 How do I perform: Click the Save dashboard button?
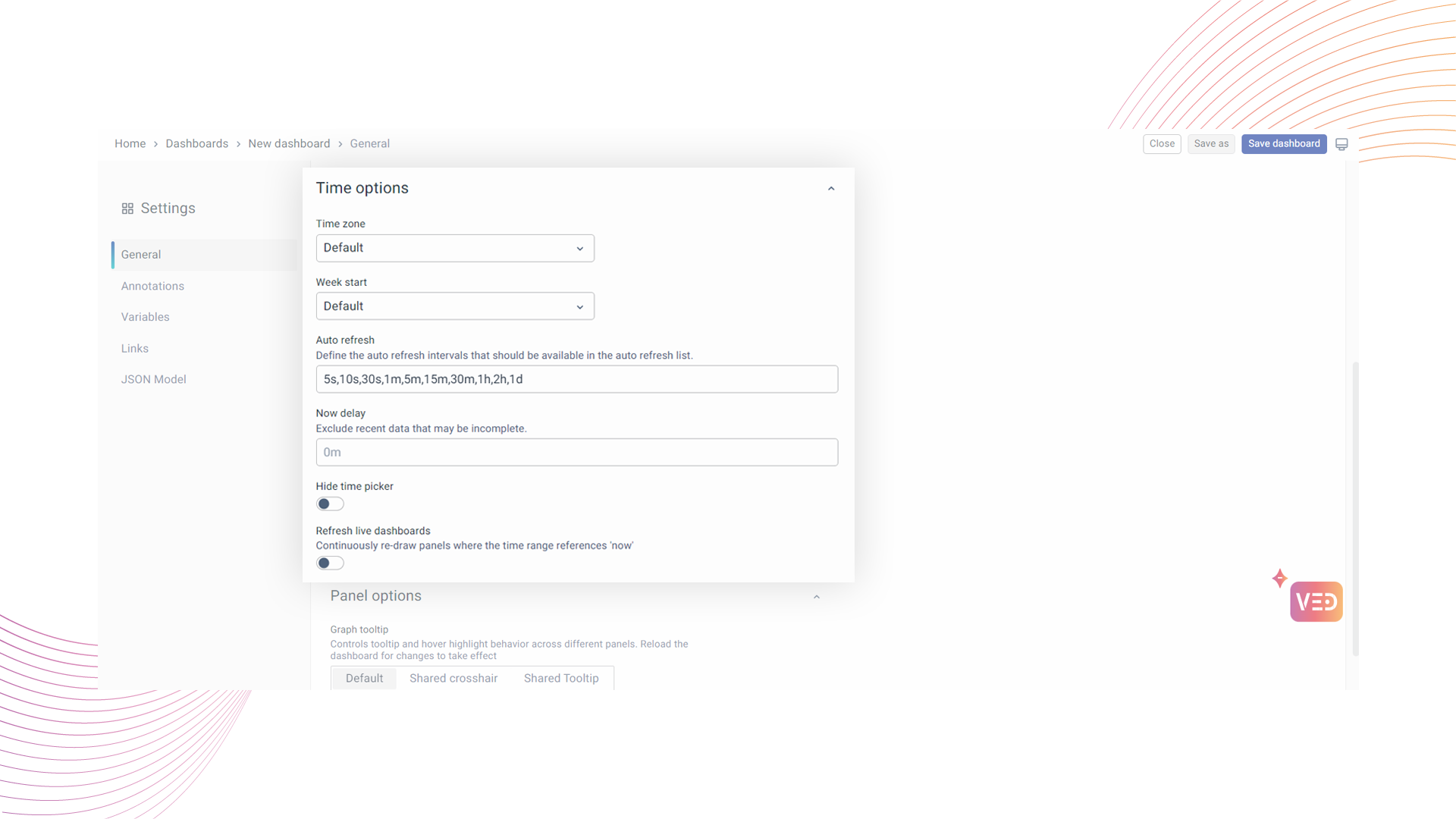coord(1284,144)
